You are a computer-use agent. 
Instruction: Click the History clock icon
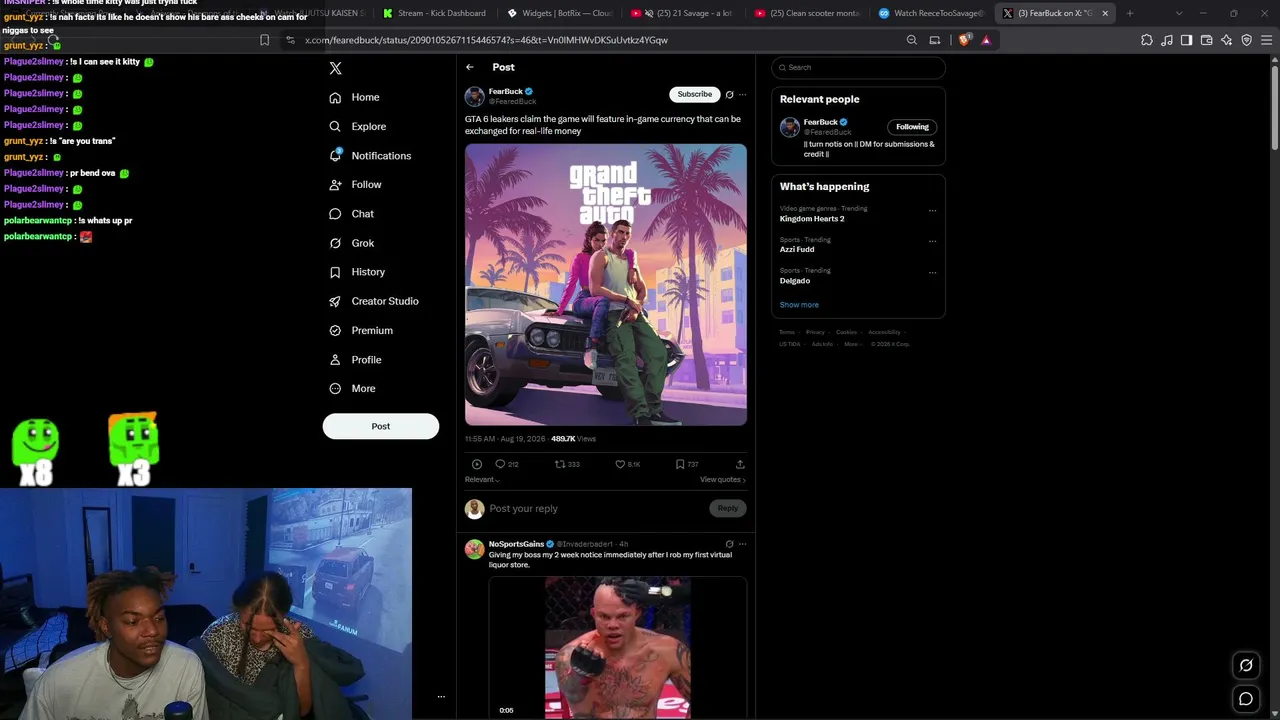tap(335, 272)
